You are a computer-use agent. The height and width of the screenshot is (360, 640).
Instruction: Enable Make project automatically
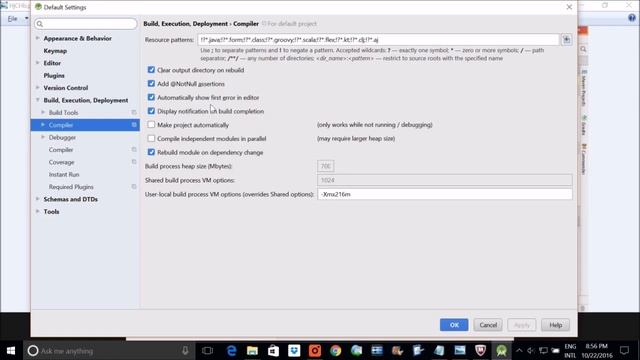(x=151, y=124)
